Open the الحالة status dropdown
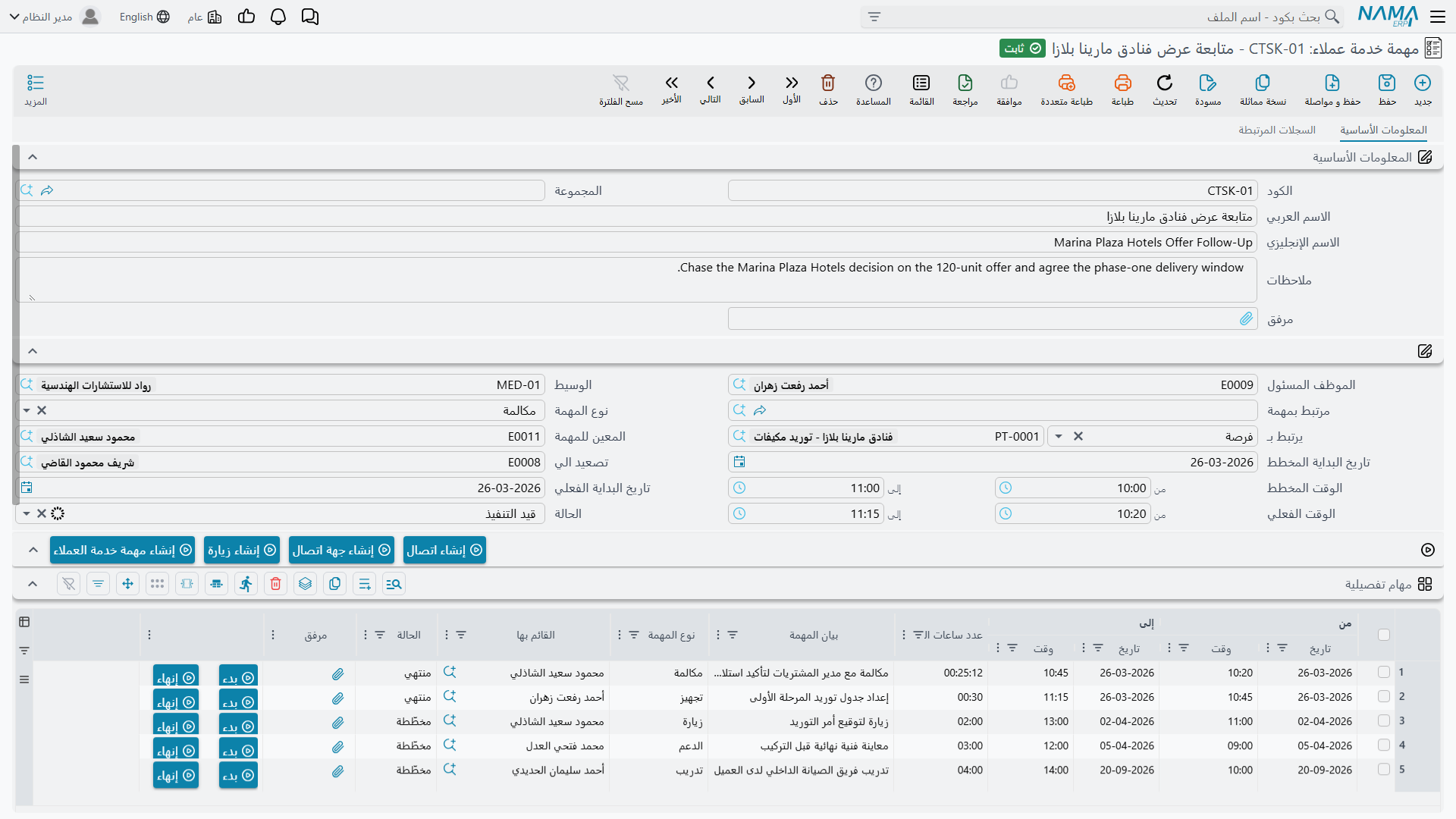 (27, 513)
